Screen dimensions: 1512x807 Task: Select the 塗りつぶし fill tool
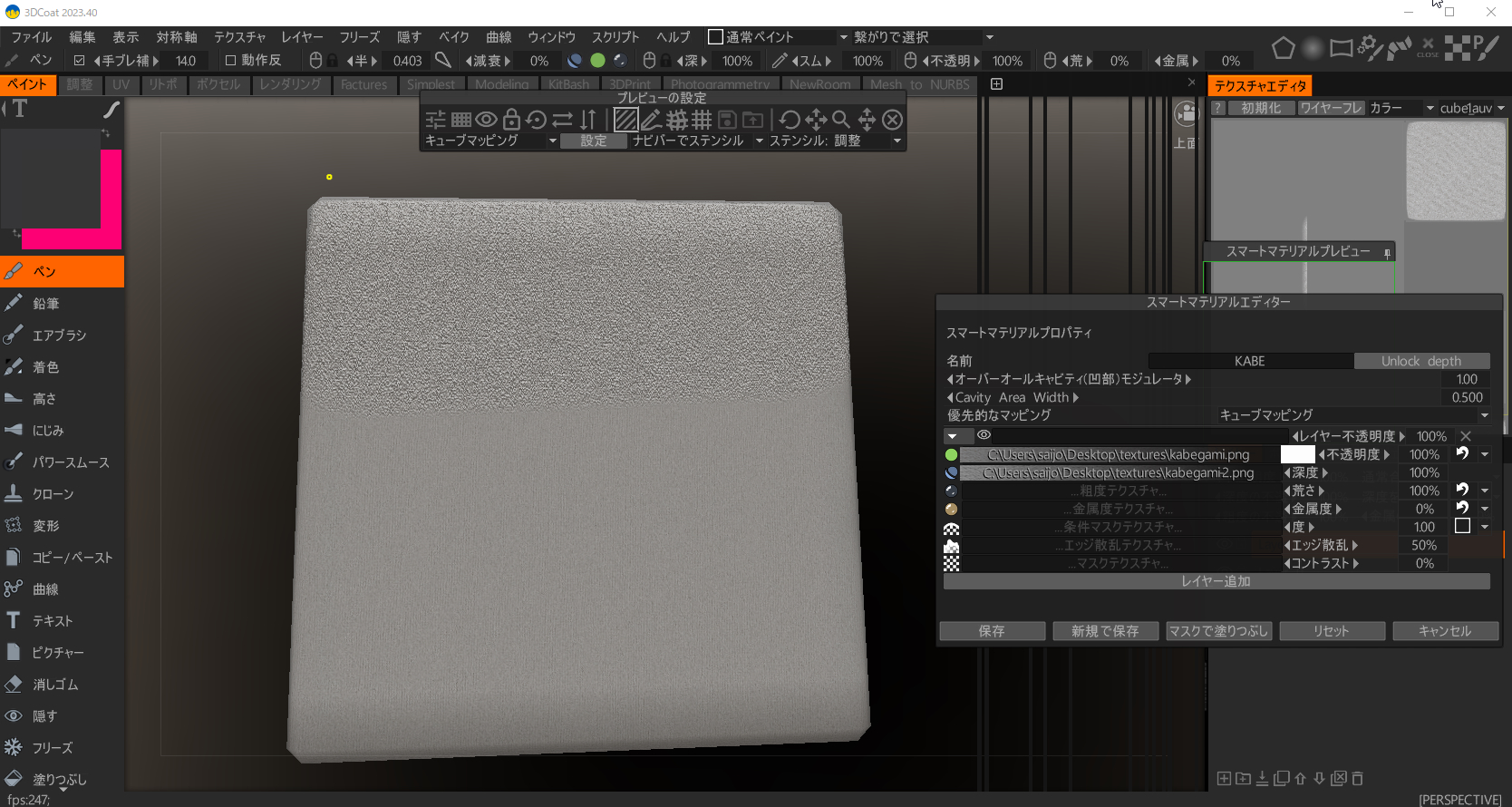tap(59, 779)
